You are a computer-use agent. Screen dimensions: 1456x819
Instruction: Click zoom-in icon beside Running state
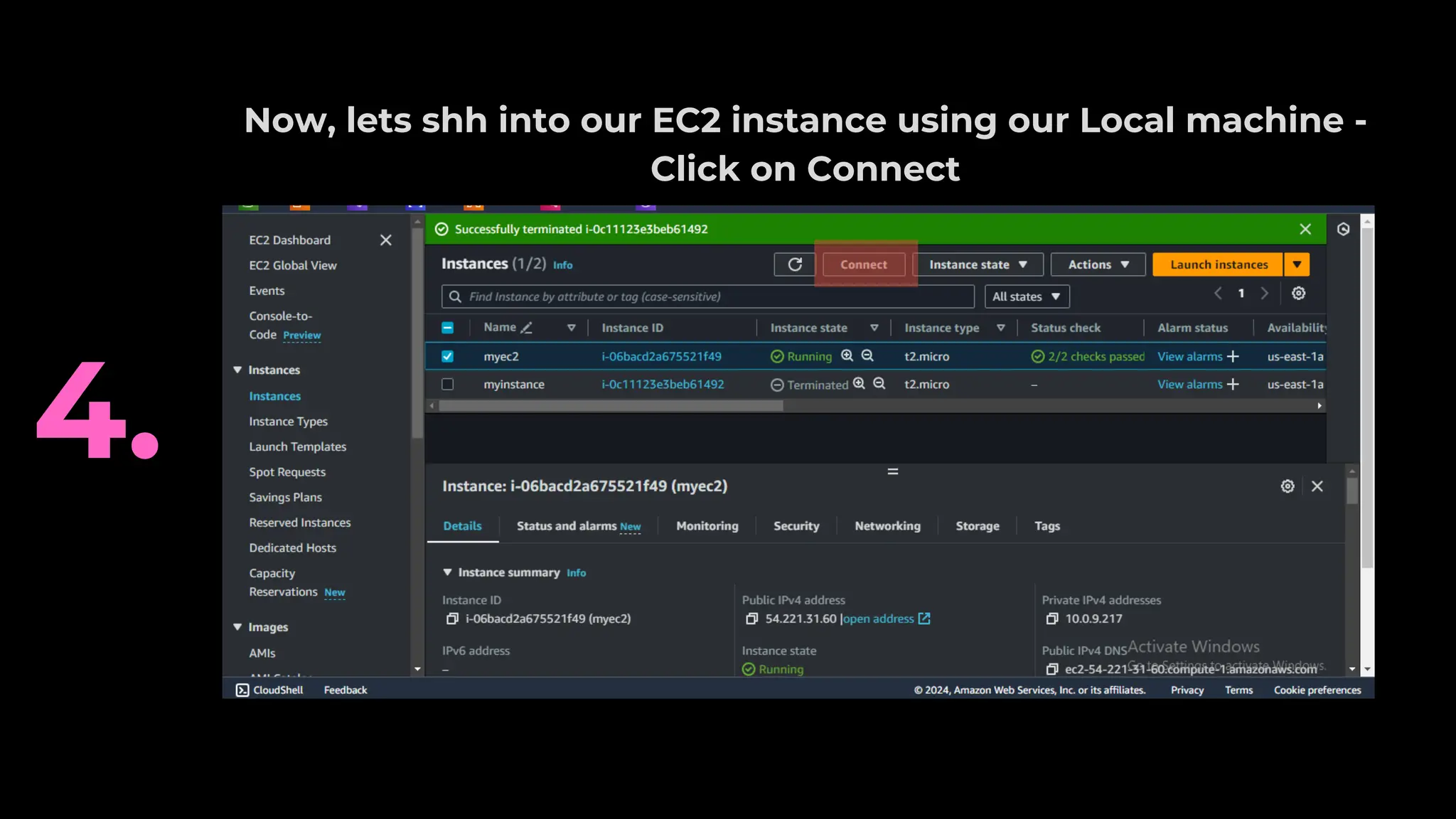pos(847,355)
